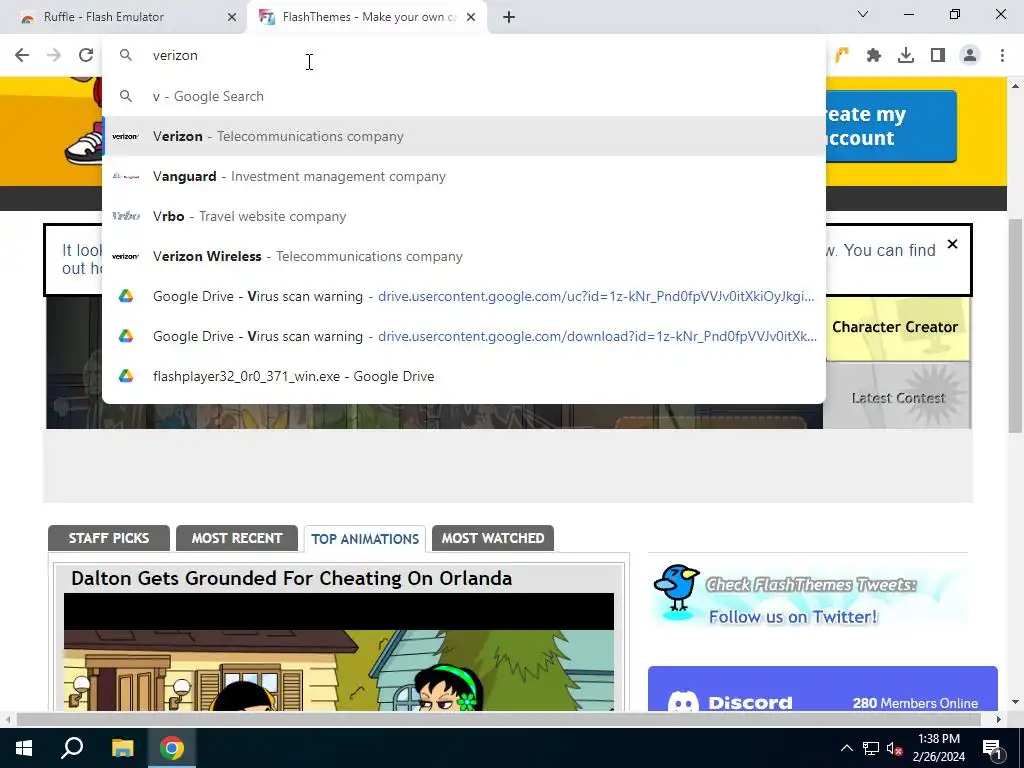This screenshot has width=1024, height=768.
Task: Click the Verizon Wireless logo in the suggestions
Action: pos(125,256)
